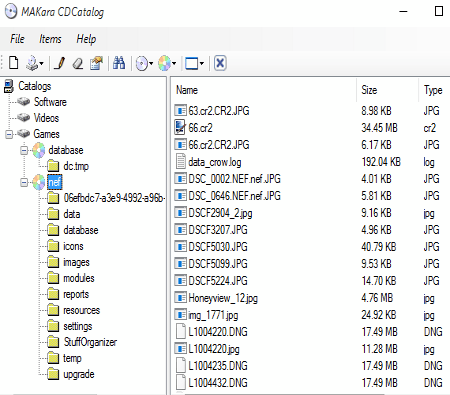The width and height of the screenshot is (450, 395).
Task: Sort by the Size column header
Action: [x=369, y=90]
